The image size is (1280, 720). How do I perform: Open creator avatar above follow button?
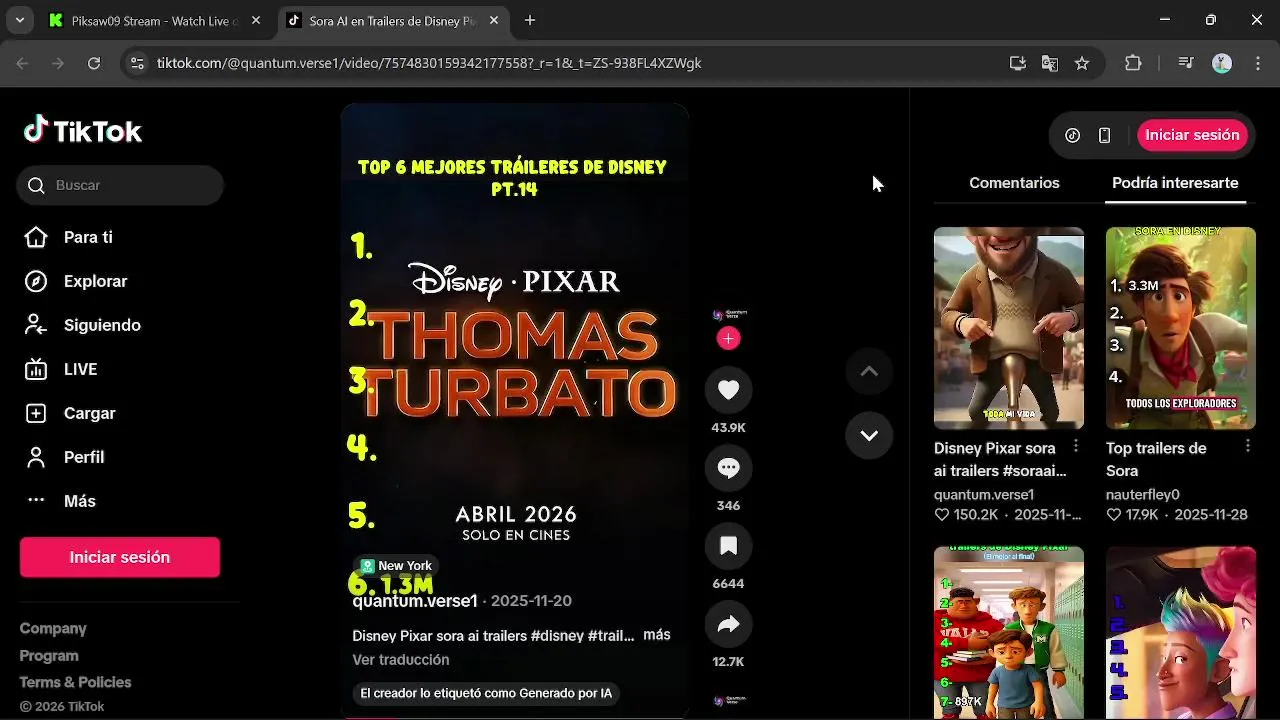click(729, 314)
